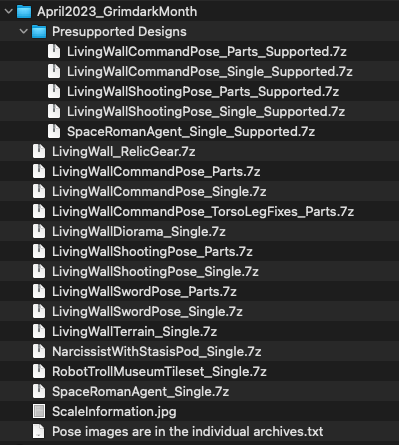Select LivingWallShootingPose_Single.7z file name
Screen dimensions: 399x445
155,272
